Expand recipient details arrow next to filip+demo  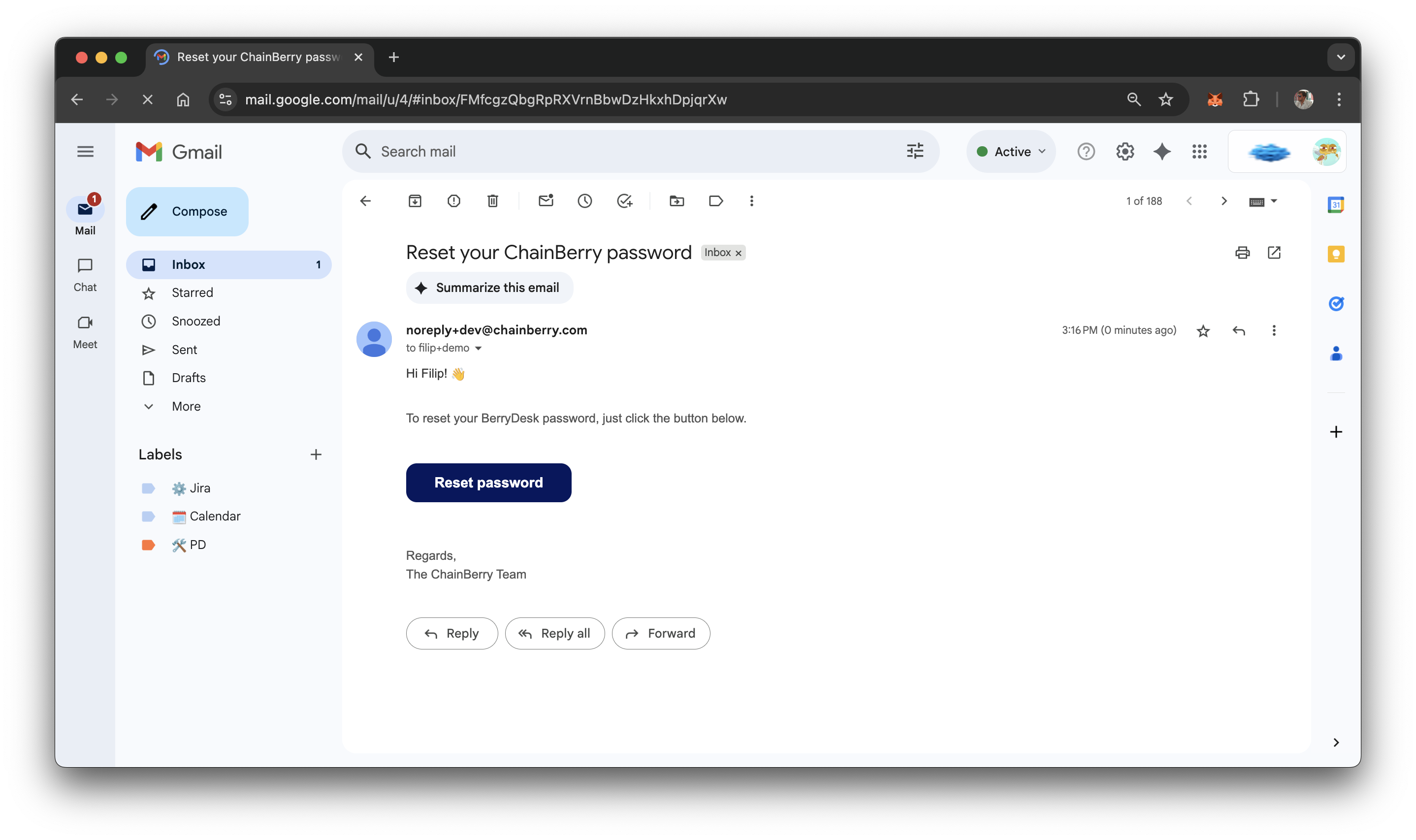tap(478, 349)
